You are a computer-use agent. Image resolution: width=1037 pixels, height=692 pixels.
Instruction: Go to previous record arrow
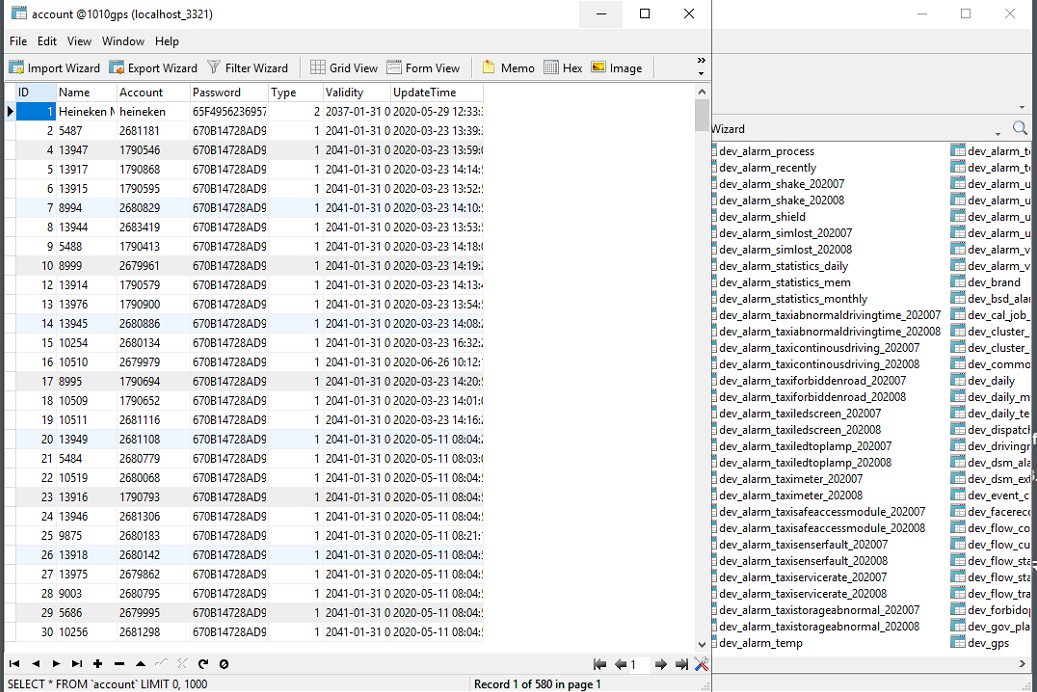tap(36, 664)
